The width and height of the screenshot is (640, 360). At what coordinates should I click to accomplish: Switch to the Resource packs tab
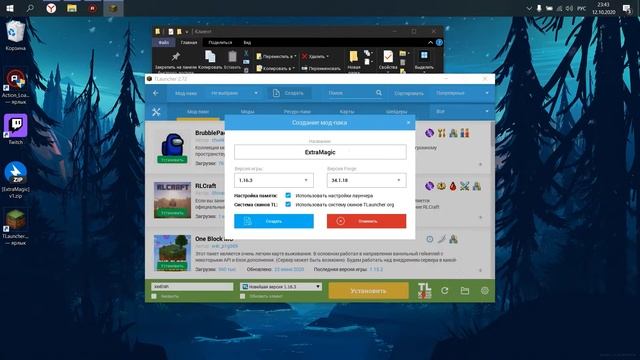click(x=297, y=111)
